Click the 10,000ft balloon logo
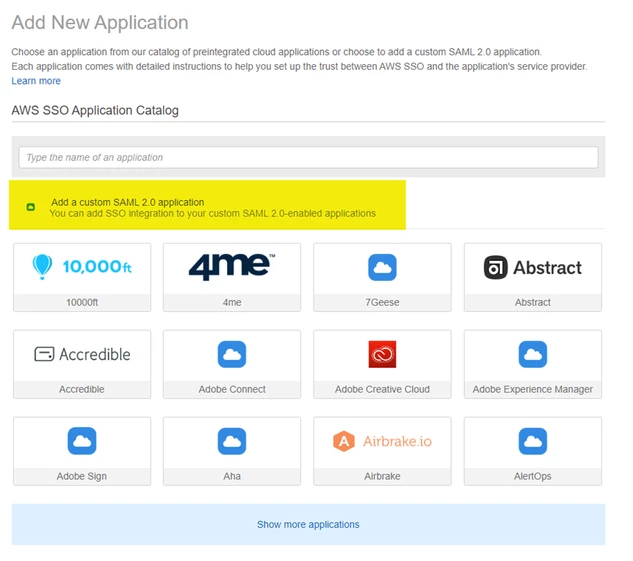Viewport: 633px width, 561px height. click(x=82, y=267)
